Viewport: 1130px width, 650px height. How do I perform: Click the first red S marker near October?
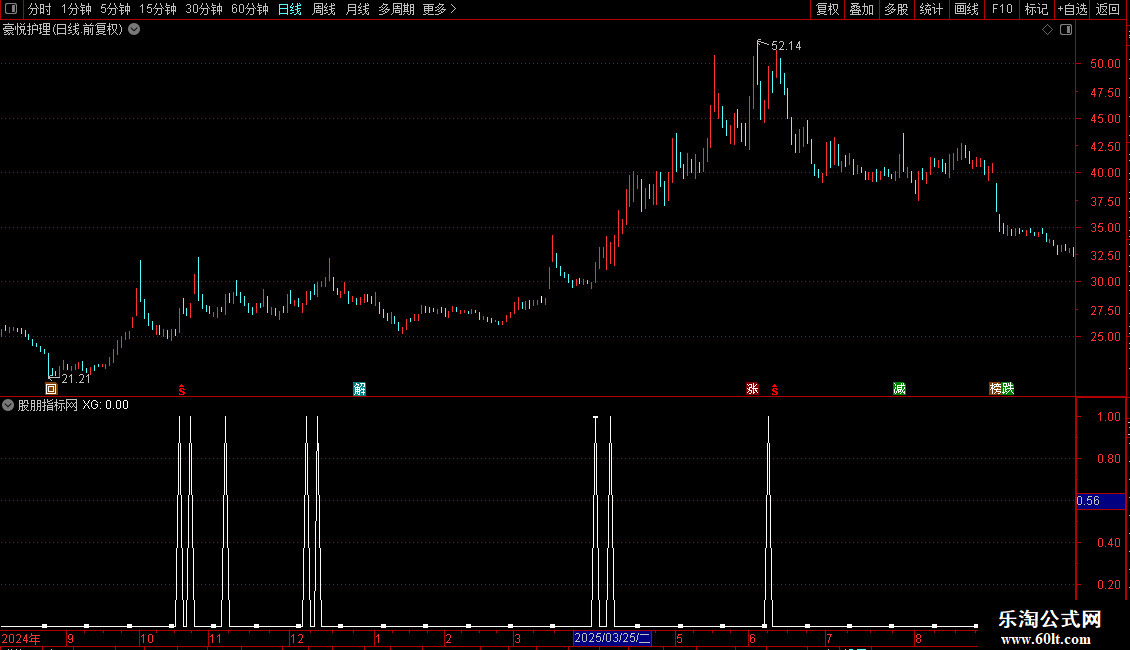pos(182,390)
